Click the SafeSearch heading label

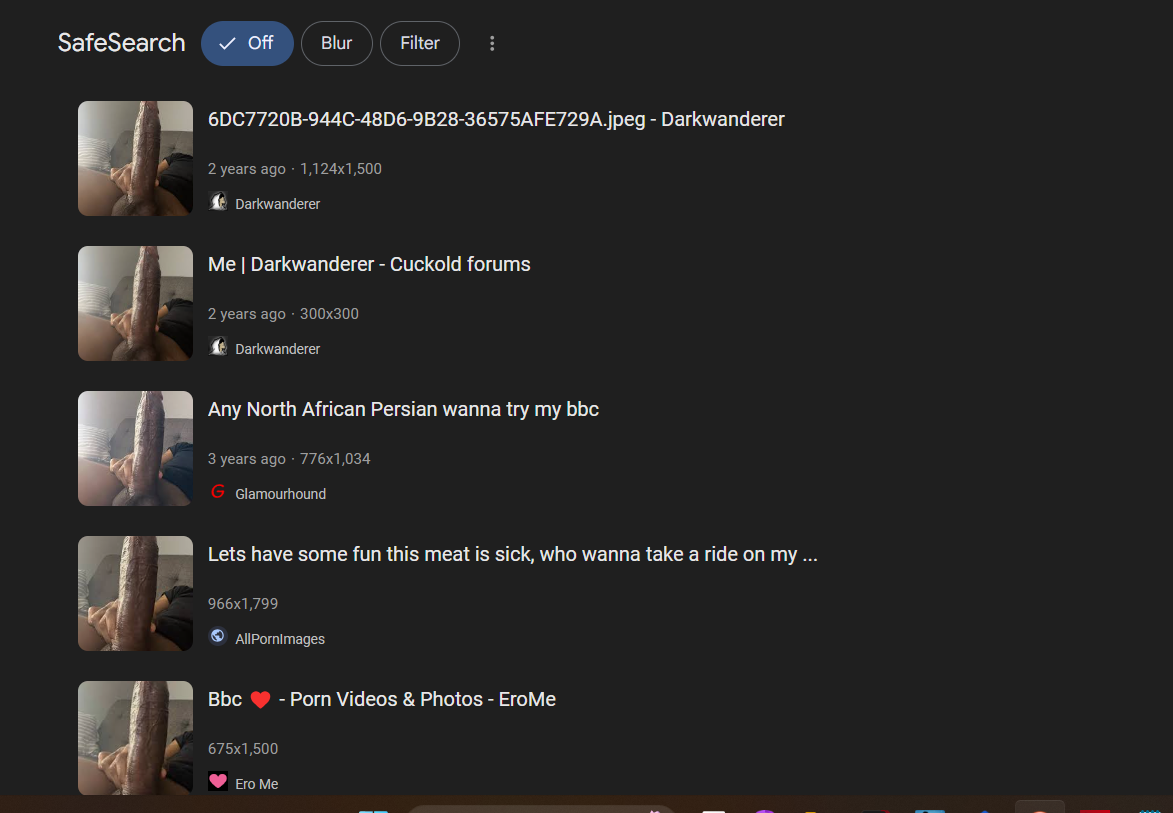click(x=121, y=43)
